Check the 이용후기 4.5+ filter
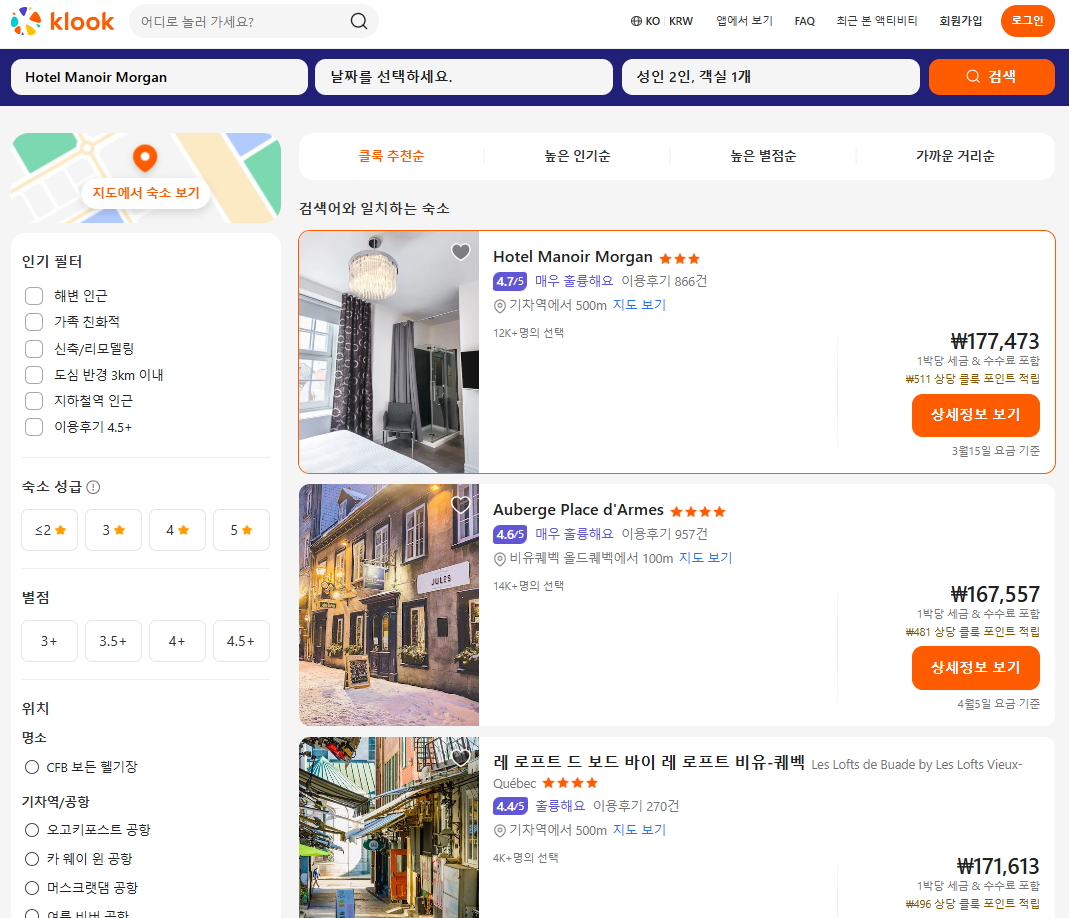The height and width of the screenshot is (918, 1069). coord(34,427)
